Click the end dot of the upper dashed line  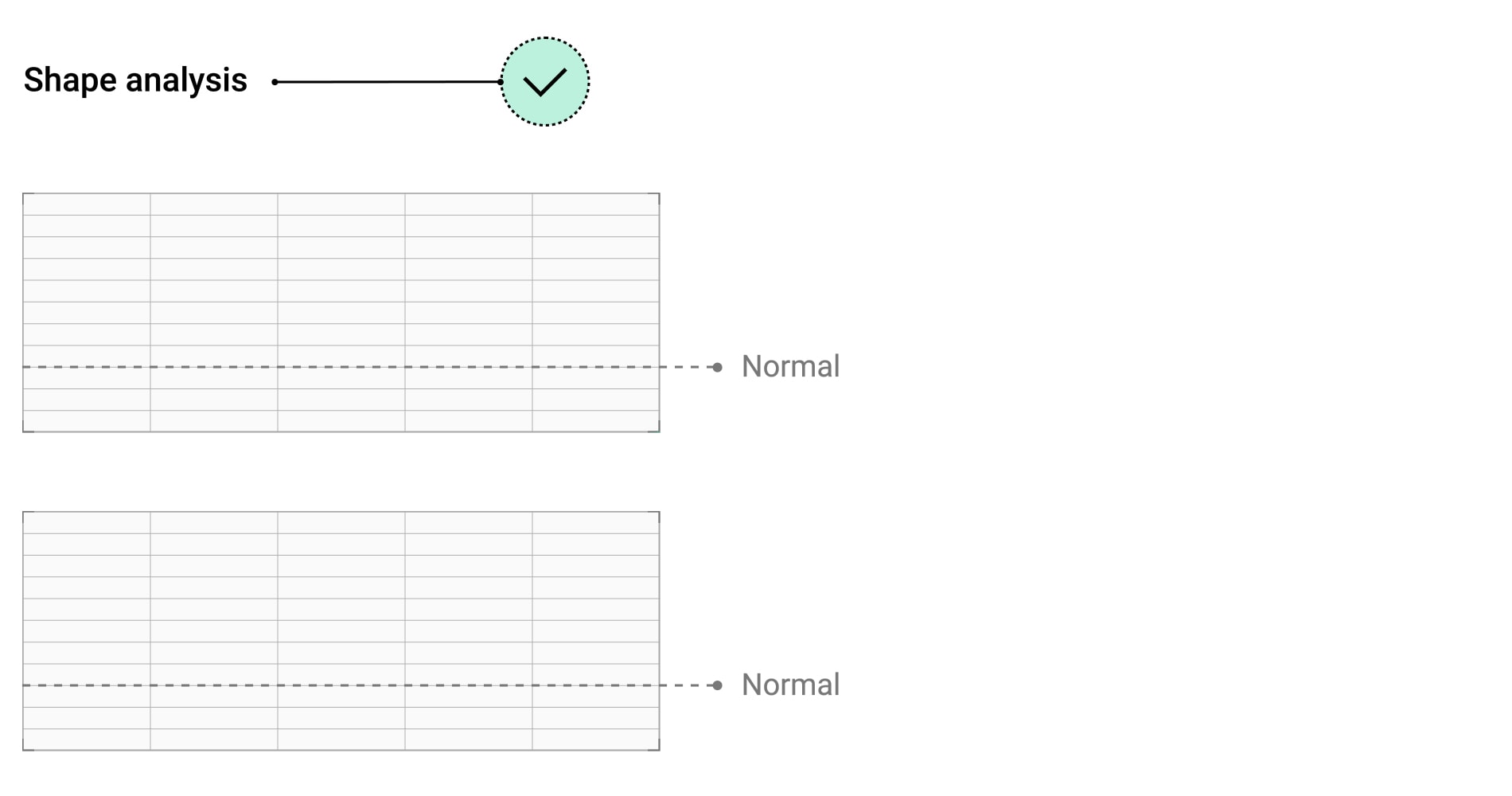point(718,367)
